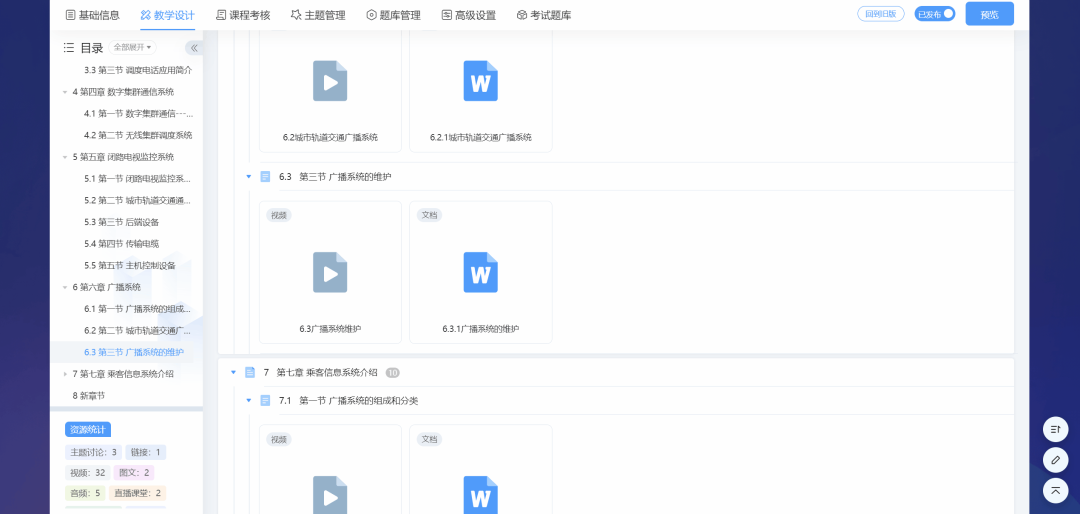
Task: Click the floating sort/list round button
Action: pos(1055,429)
